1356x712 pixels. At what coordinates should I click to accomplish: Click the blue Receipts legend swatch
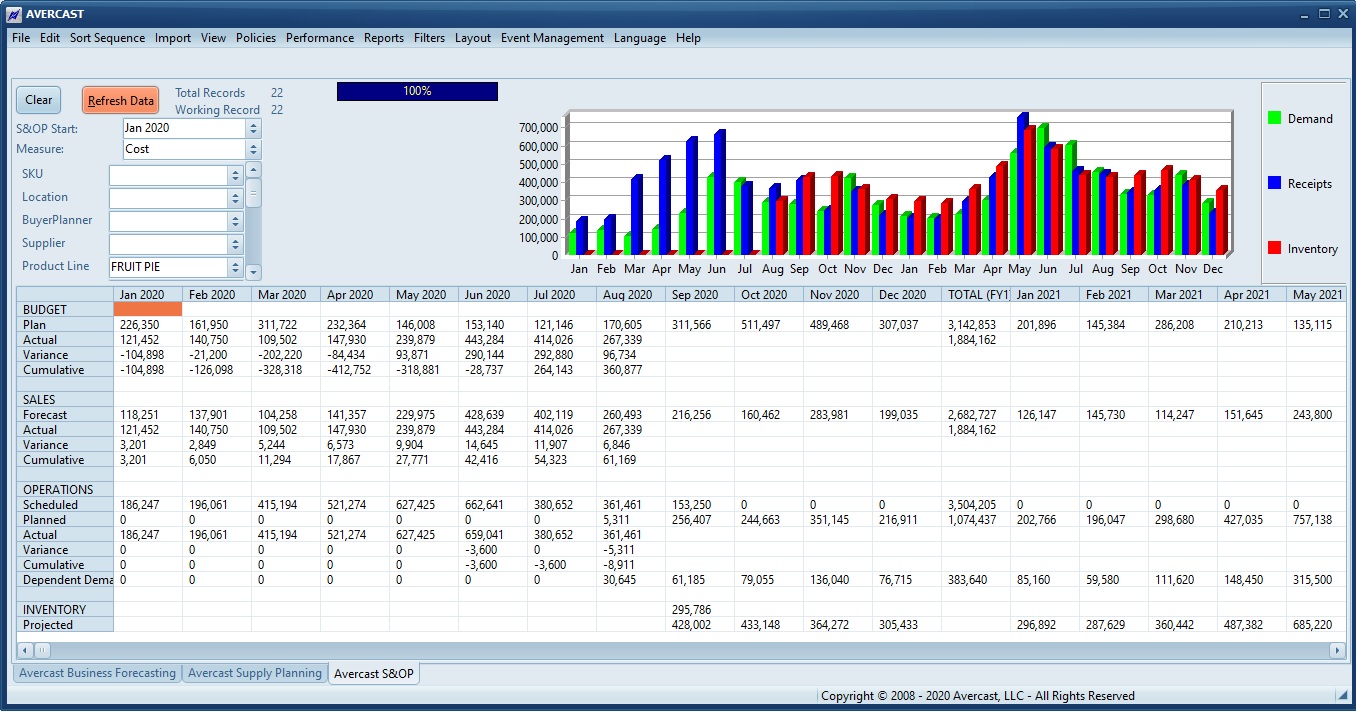click(x=1274, y=183)
